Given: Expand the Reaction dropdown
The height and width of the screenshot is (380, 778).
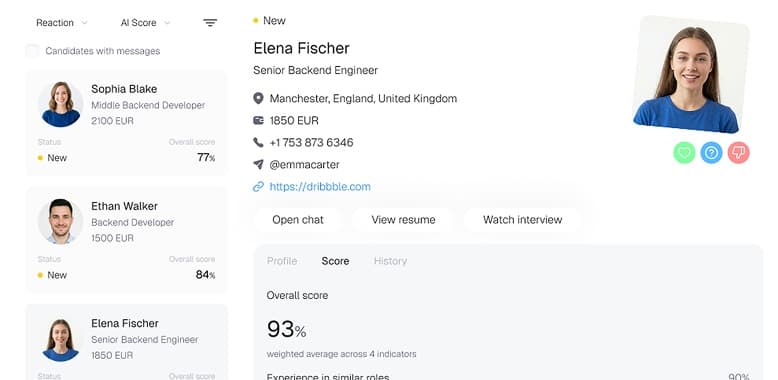Looking at the screenshot, I should click(x=62, y=23).
